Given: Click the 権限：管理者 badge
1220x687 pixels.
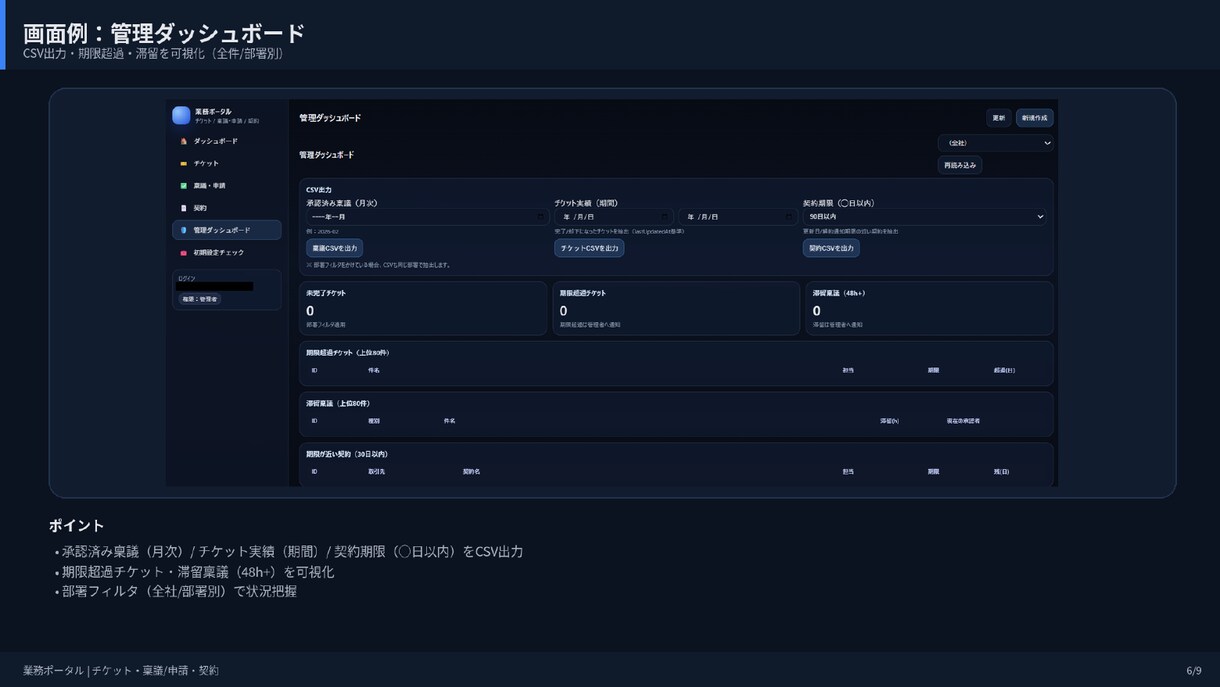Looking at the screenshot, I should pos(200,299).
